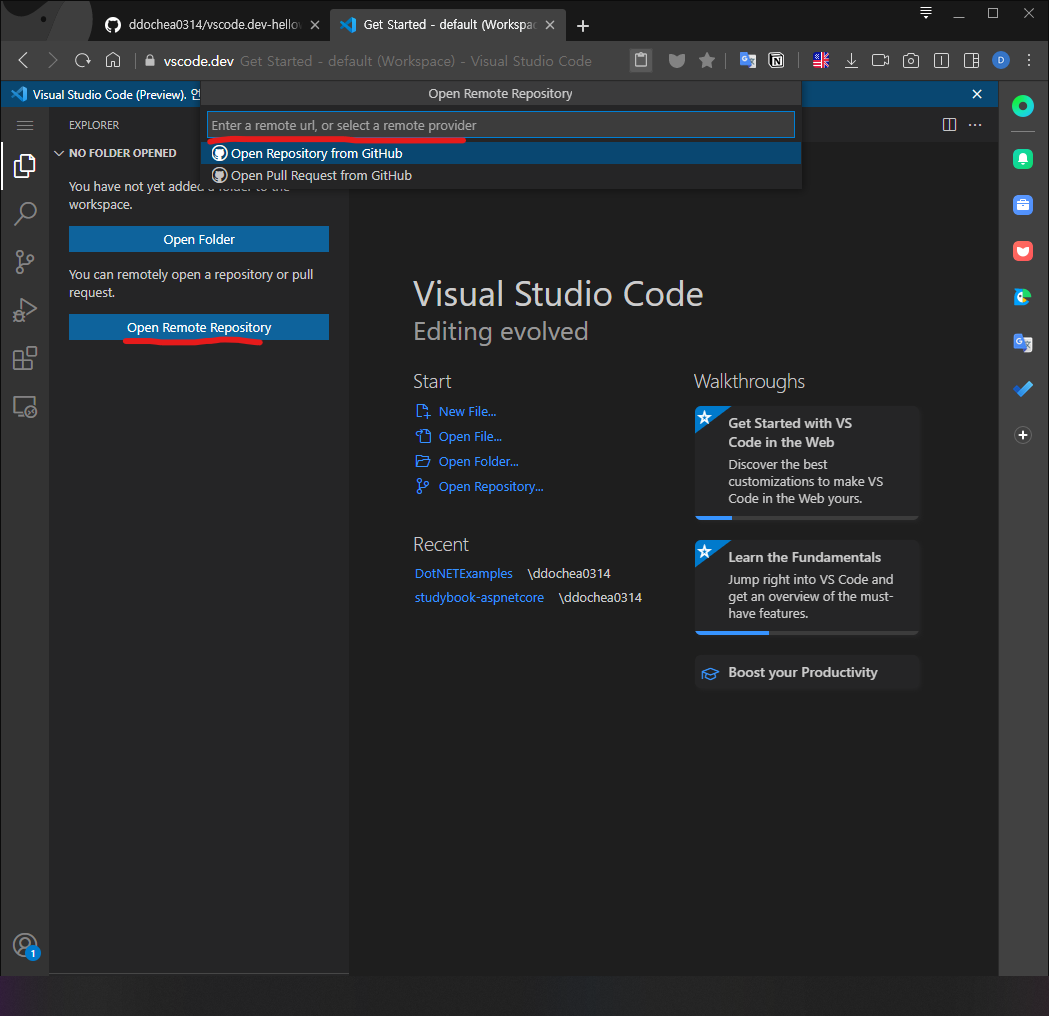Click the Pocket shield icon in address bar

pyautogui.click(x=677, y=61)
